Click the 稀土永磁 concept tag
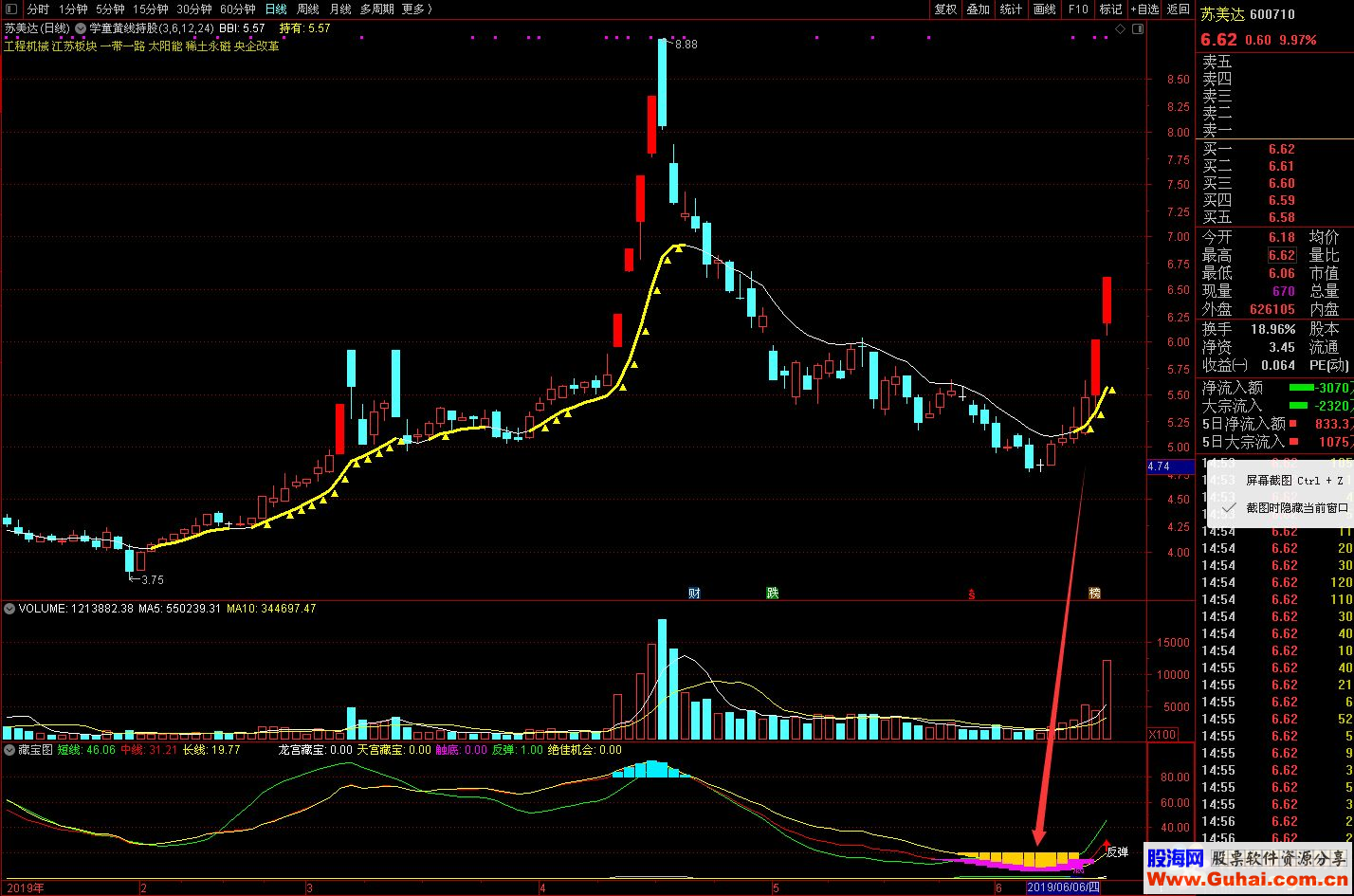 (x=208, y=46)
